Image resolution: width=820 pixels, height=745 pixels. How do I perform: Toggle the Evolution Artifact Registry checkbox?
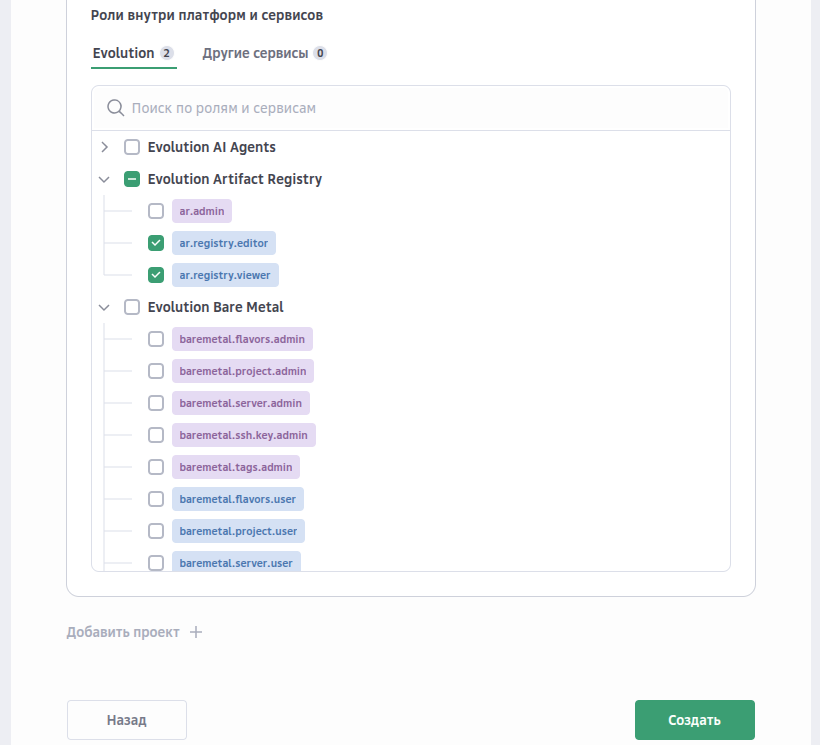[x=132, y=179]
